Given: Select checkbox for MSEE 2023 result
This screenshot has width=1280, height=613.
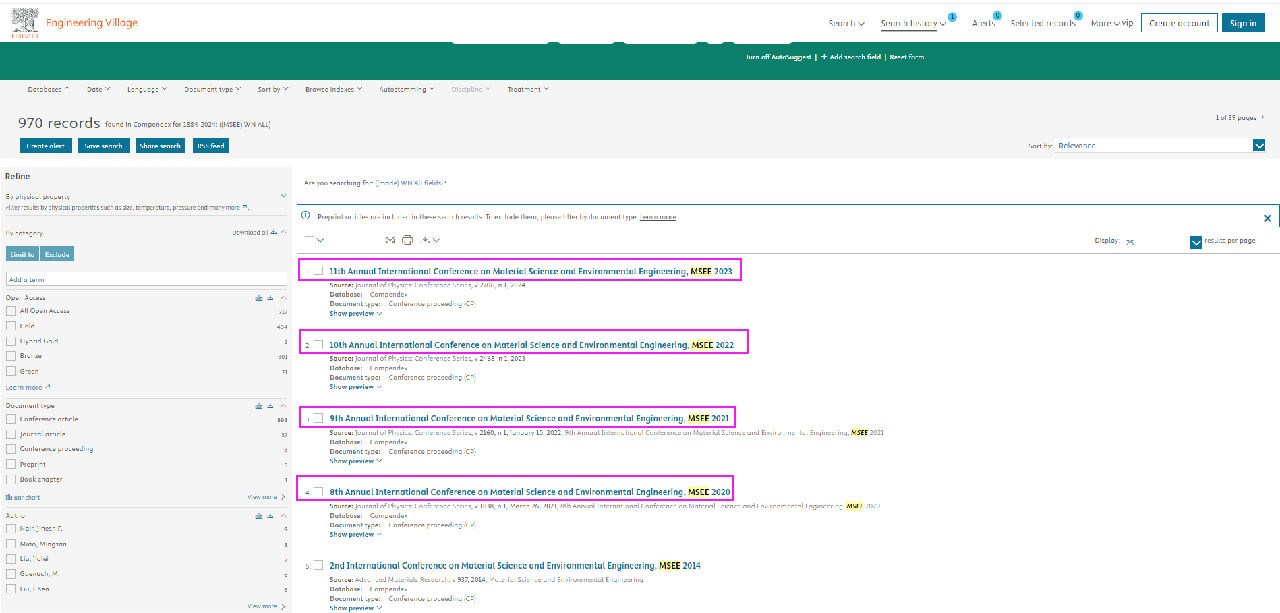Looking at the screenshot, I should pyautogui.click(x=318, y=271).
